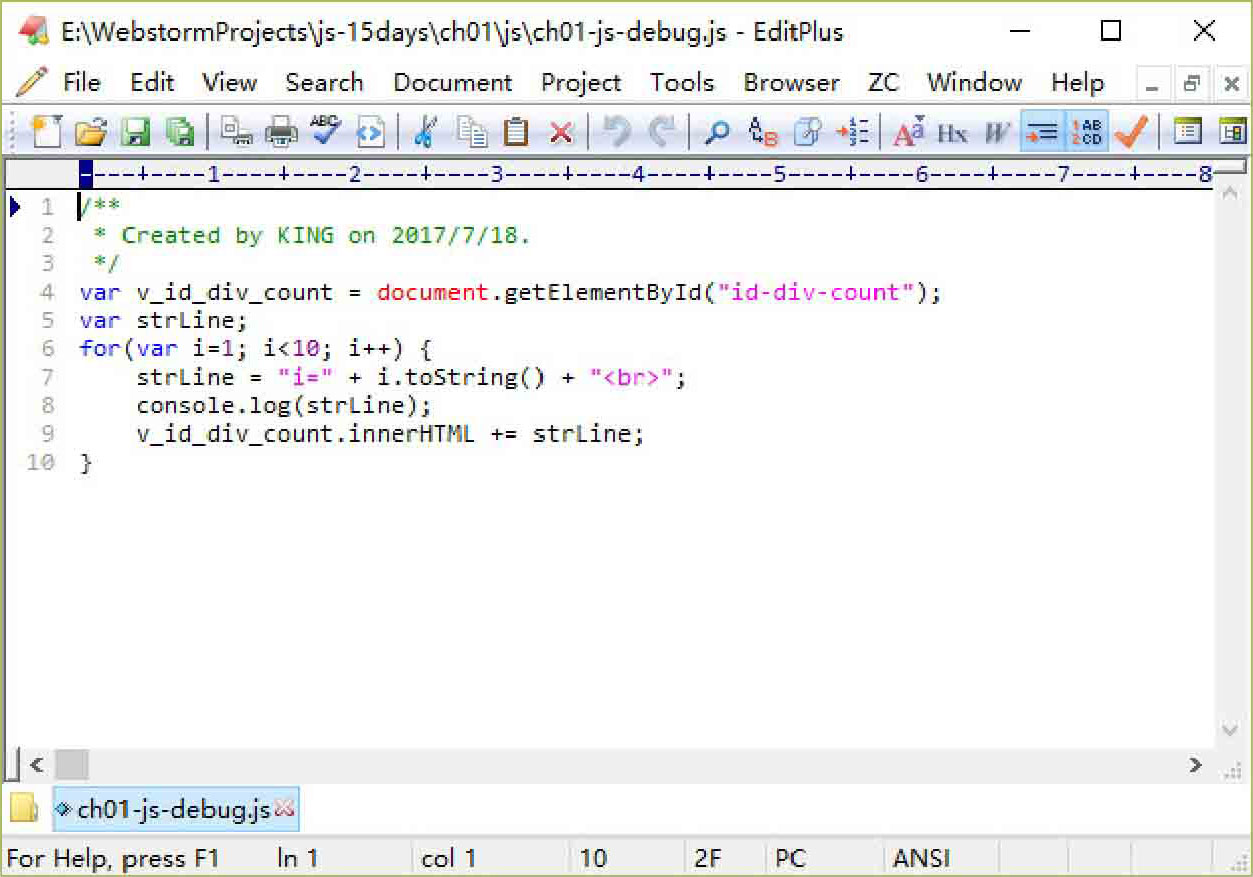Click 'Created by KING on 2017/7/18.' comment

(326, 236)
